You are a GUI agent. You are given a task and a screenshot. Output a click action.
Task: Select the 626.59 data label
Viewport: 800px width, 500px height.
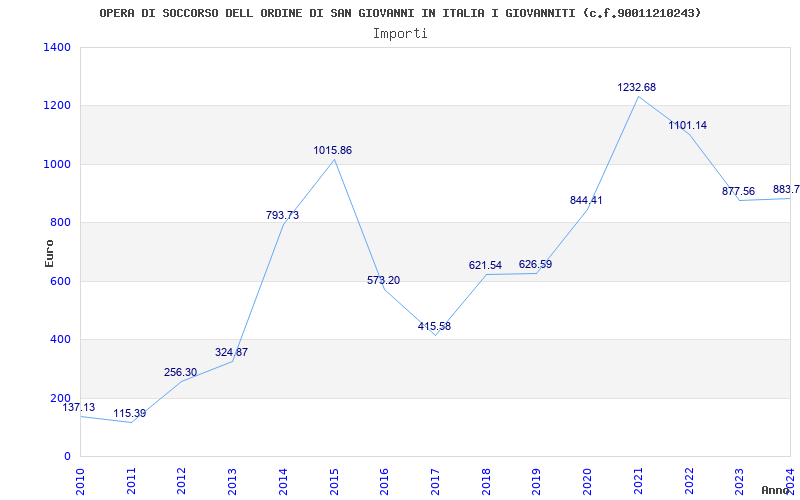pyautogui.click(x=536, y=264)
